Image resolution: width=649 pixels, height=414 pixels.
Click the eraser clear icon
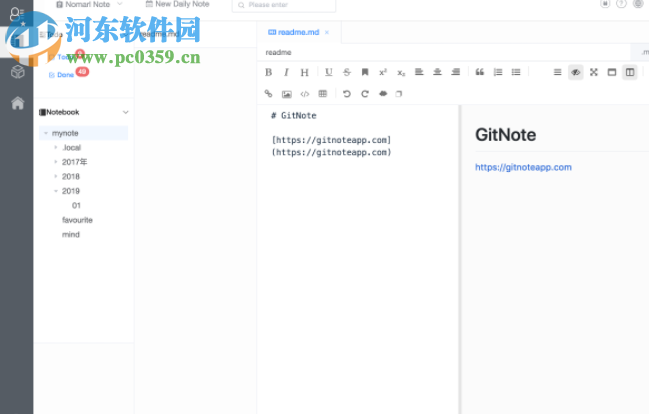[383, 94]
